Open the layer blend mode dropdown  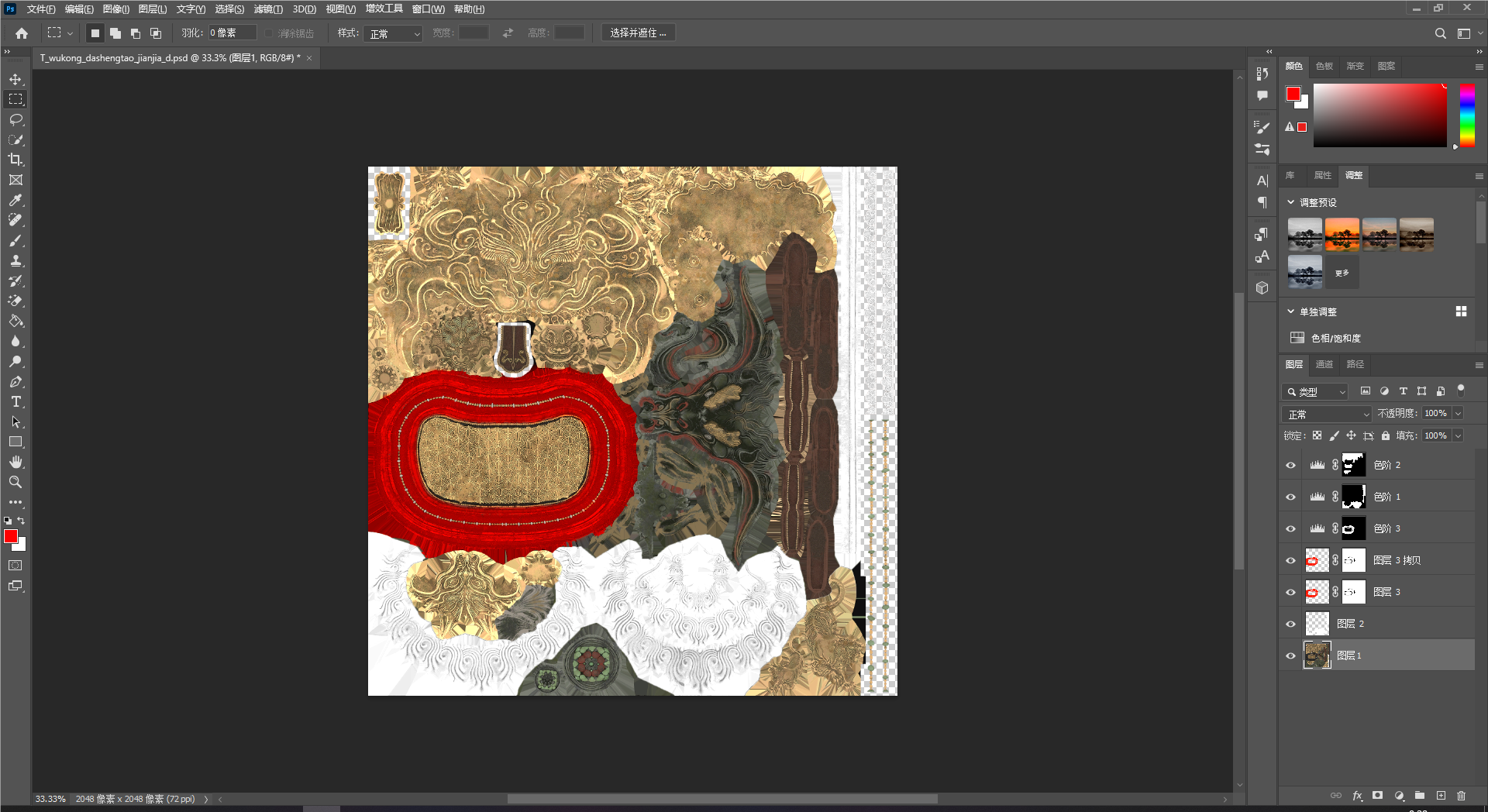click(1327, 415)
